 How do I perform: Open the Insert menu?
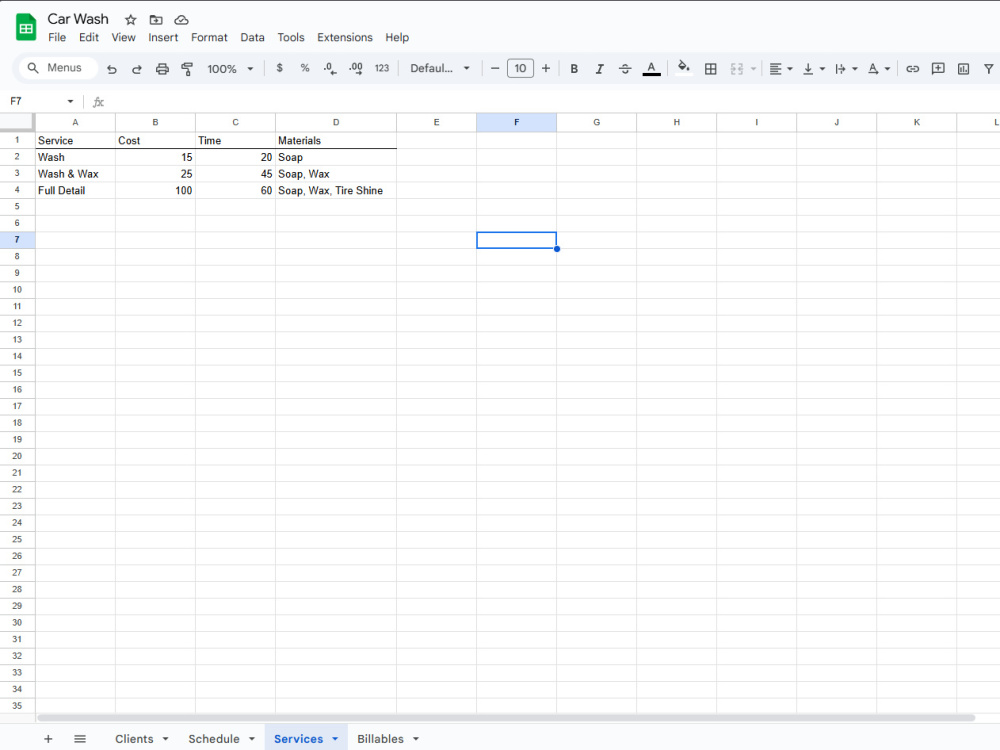[163, 38]
